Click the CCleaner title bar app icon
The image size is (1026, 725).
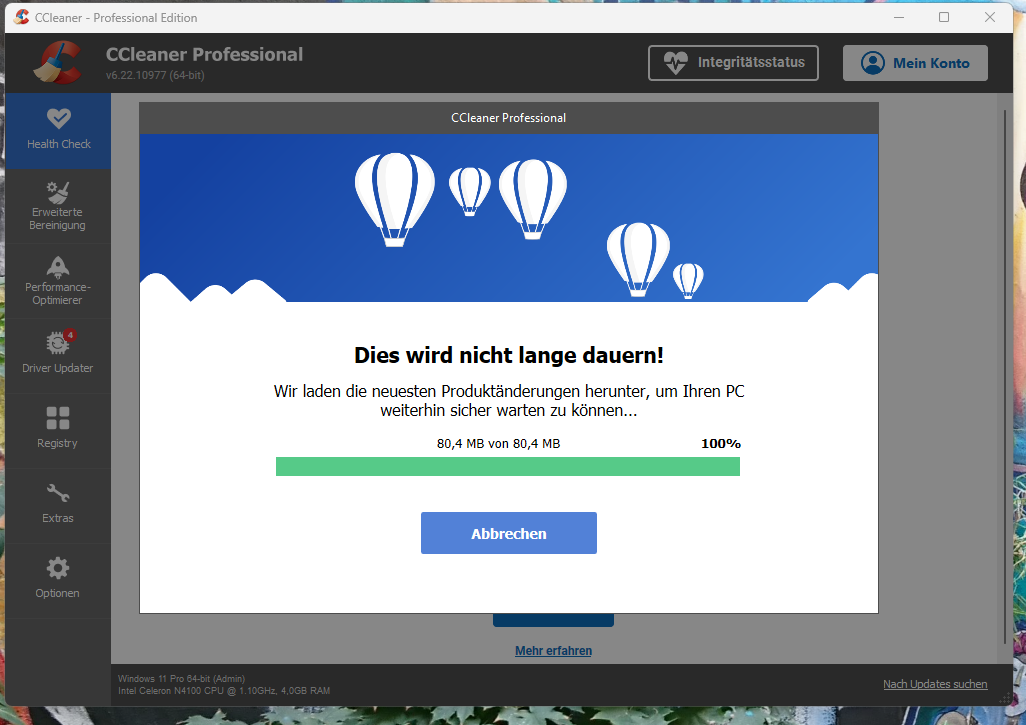click(x=21, y=17)
